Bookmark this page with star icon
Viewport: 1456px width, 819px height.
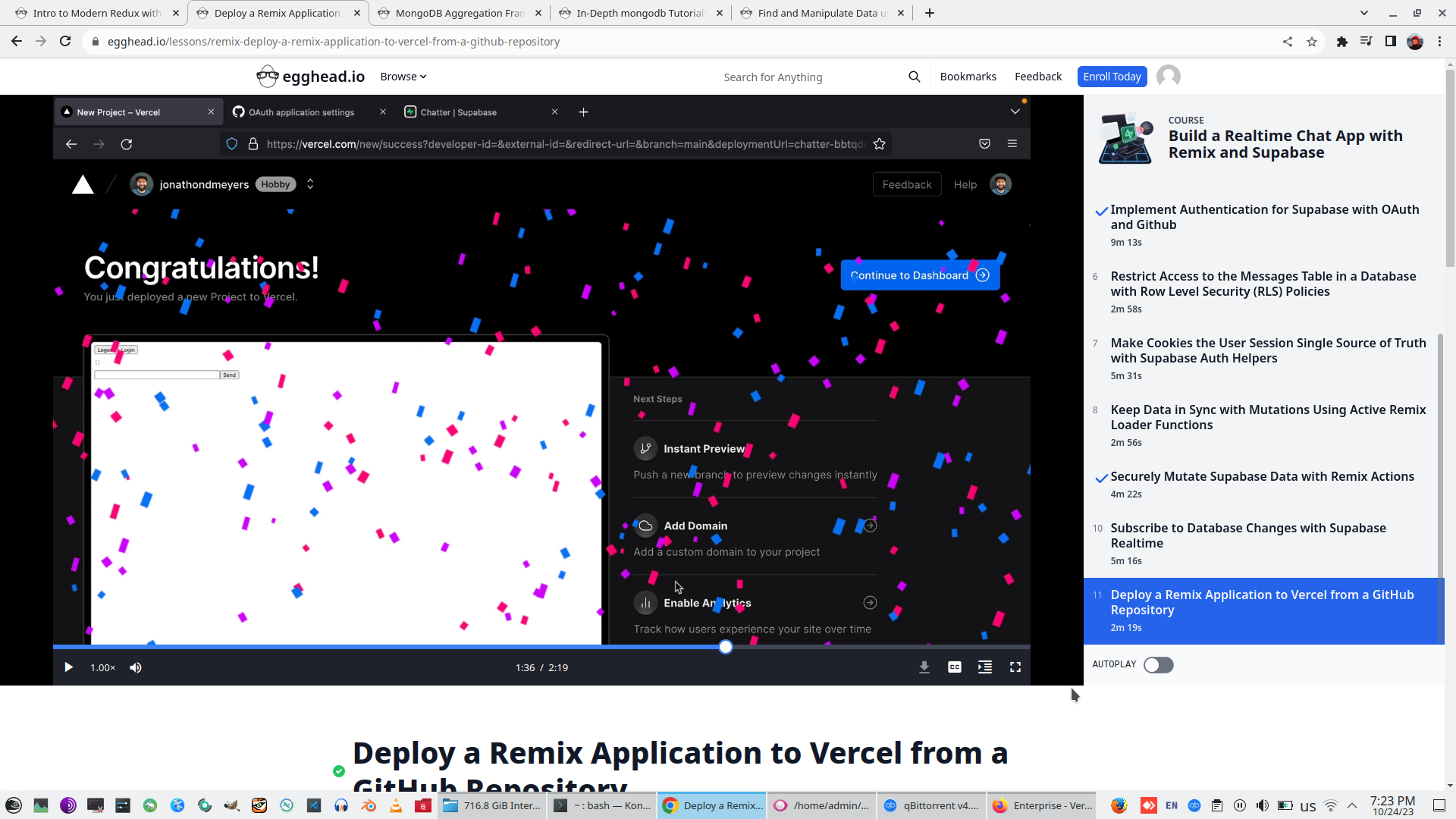(1312, 42)
